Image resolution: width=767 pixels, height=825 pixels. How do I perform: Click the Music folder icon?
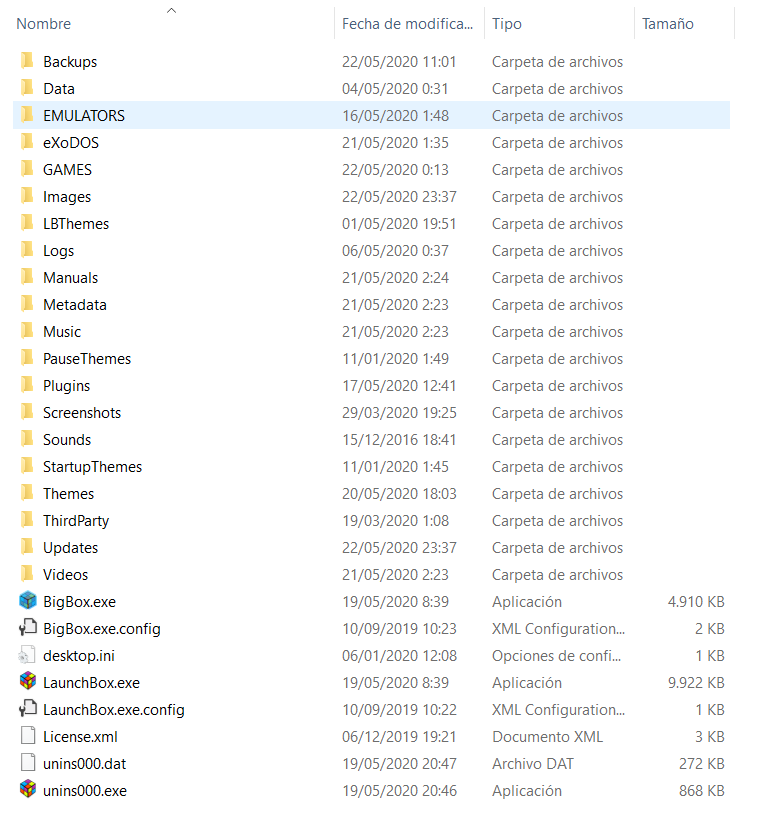[27, 330]
